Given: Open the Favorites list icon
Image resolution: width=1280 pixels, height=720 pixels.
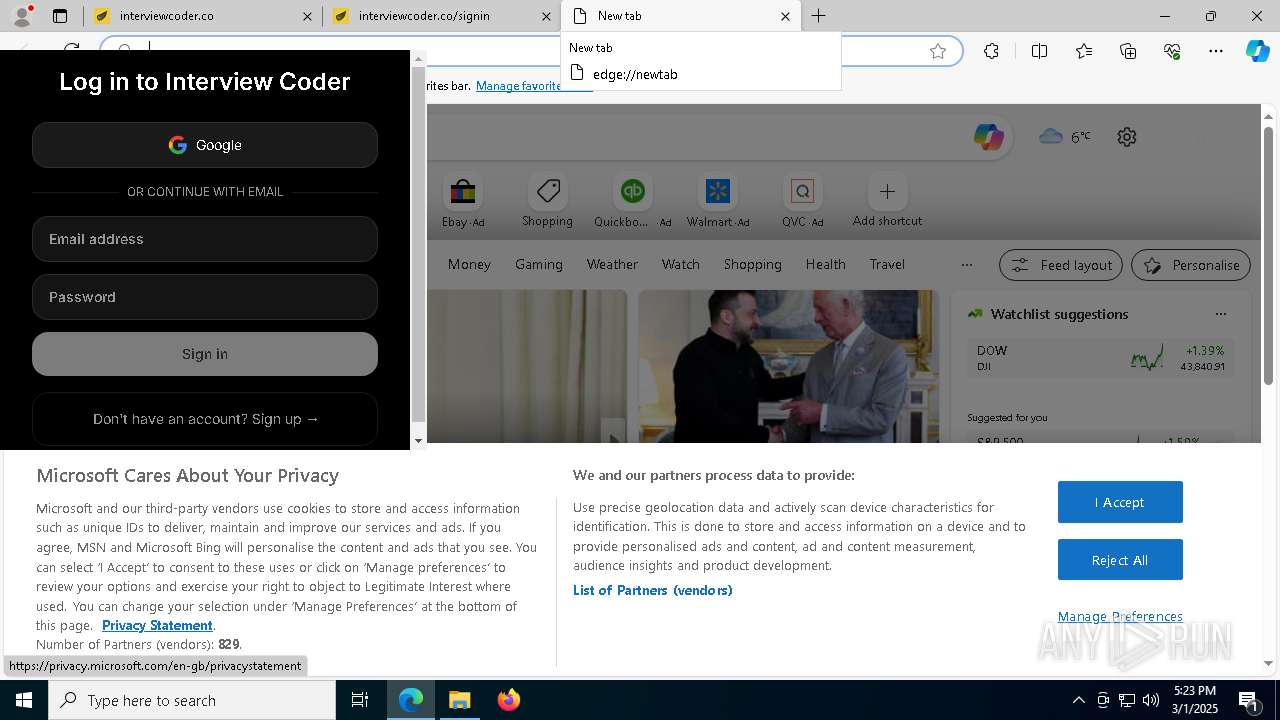Looking at the screenshot, I should tap(1084, 51).
